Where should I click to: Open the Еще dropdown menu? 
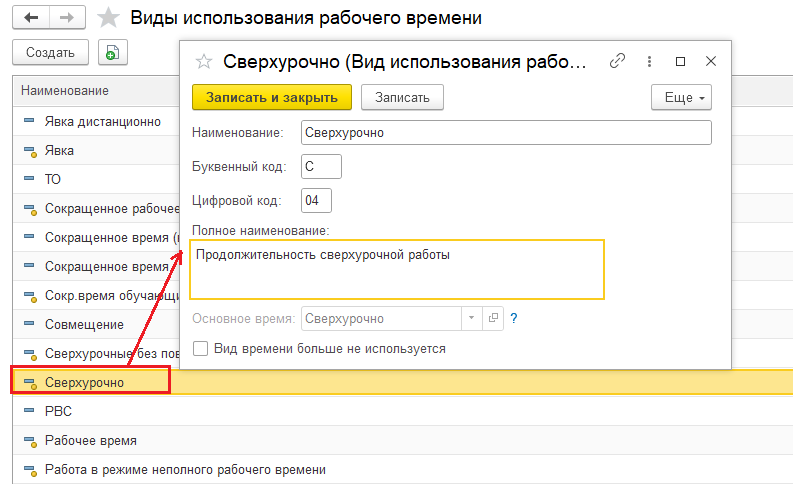(x=681, y=97)
